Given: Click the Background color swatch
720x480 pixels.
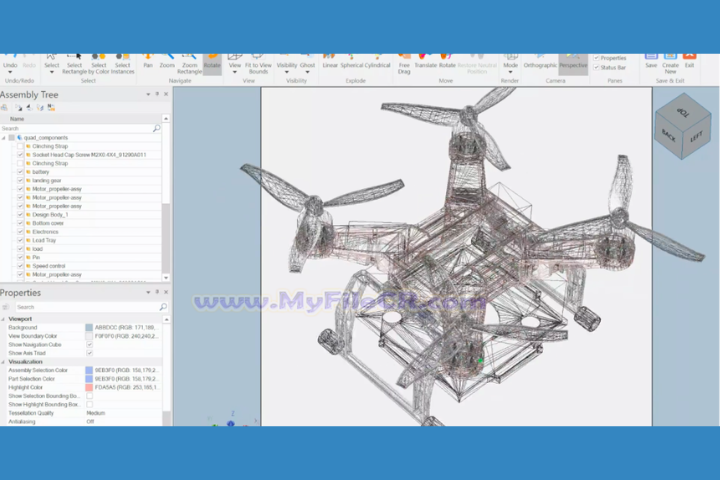Looking at the screenshot, I should pyautogui.click(x=89, y=328).
